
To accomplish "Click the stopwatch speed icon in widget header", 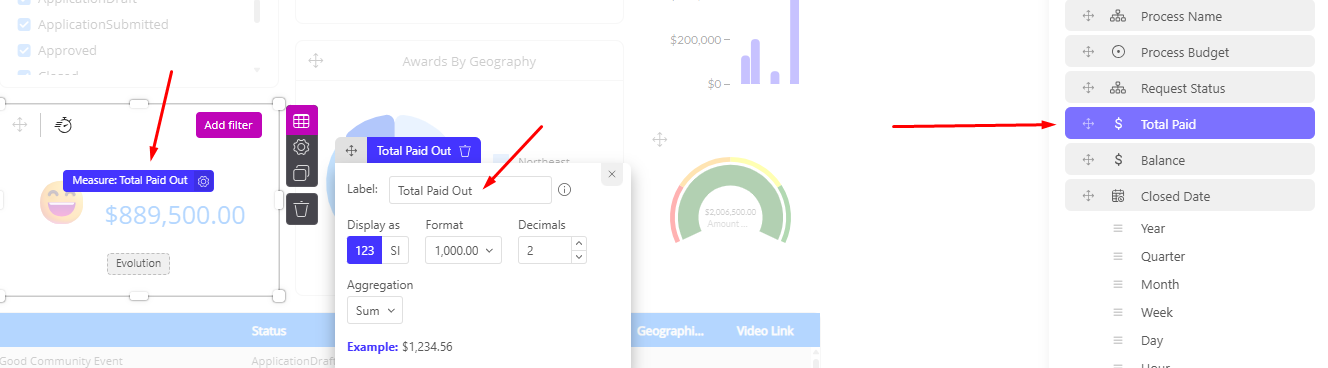I will point(64,124).
